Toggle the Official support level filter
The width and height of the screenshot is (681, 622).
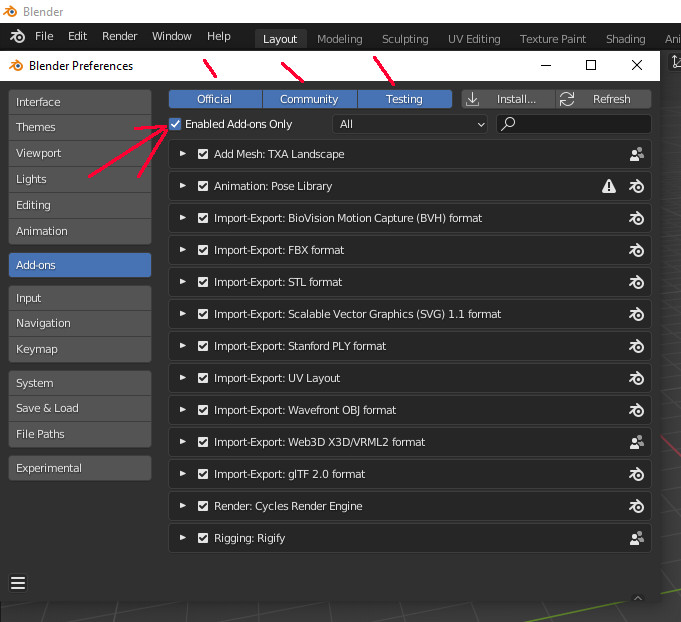[215, 99]
